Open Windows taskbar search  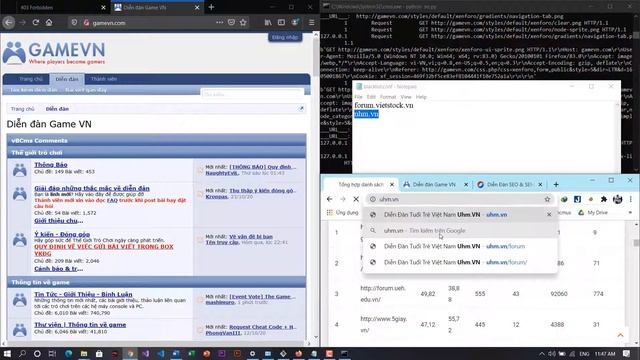pyautogui.click(x=22, y=353)
